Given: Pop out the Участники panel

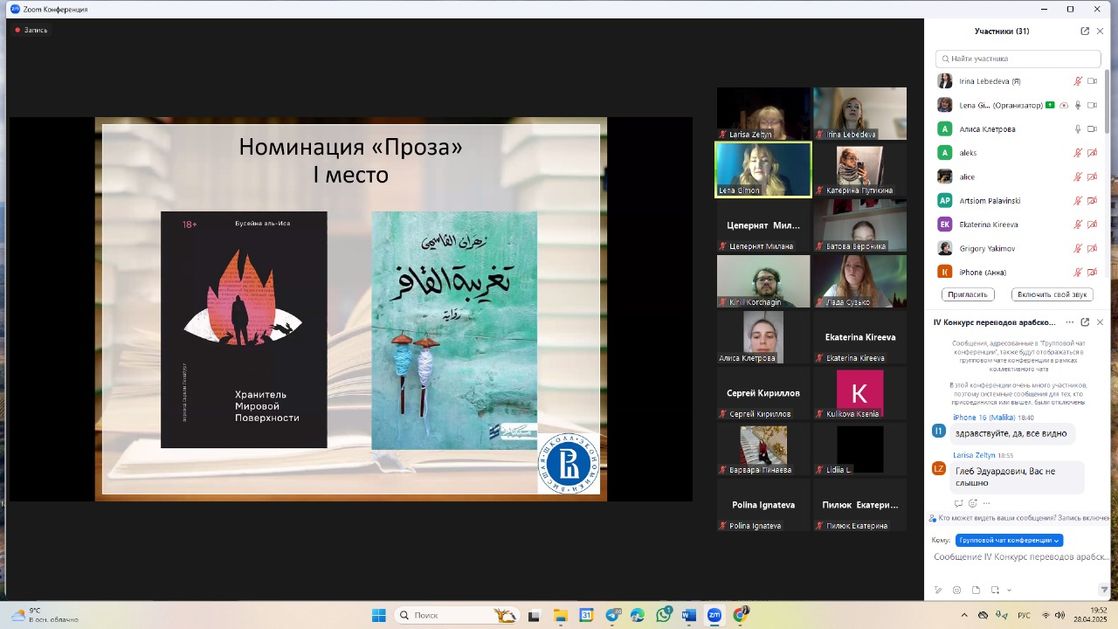Looking at the screenshot, I should point(1084,31).
